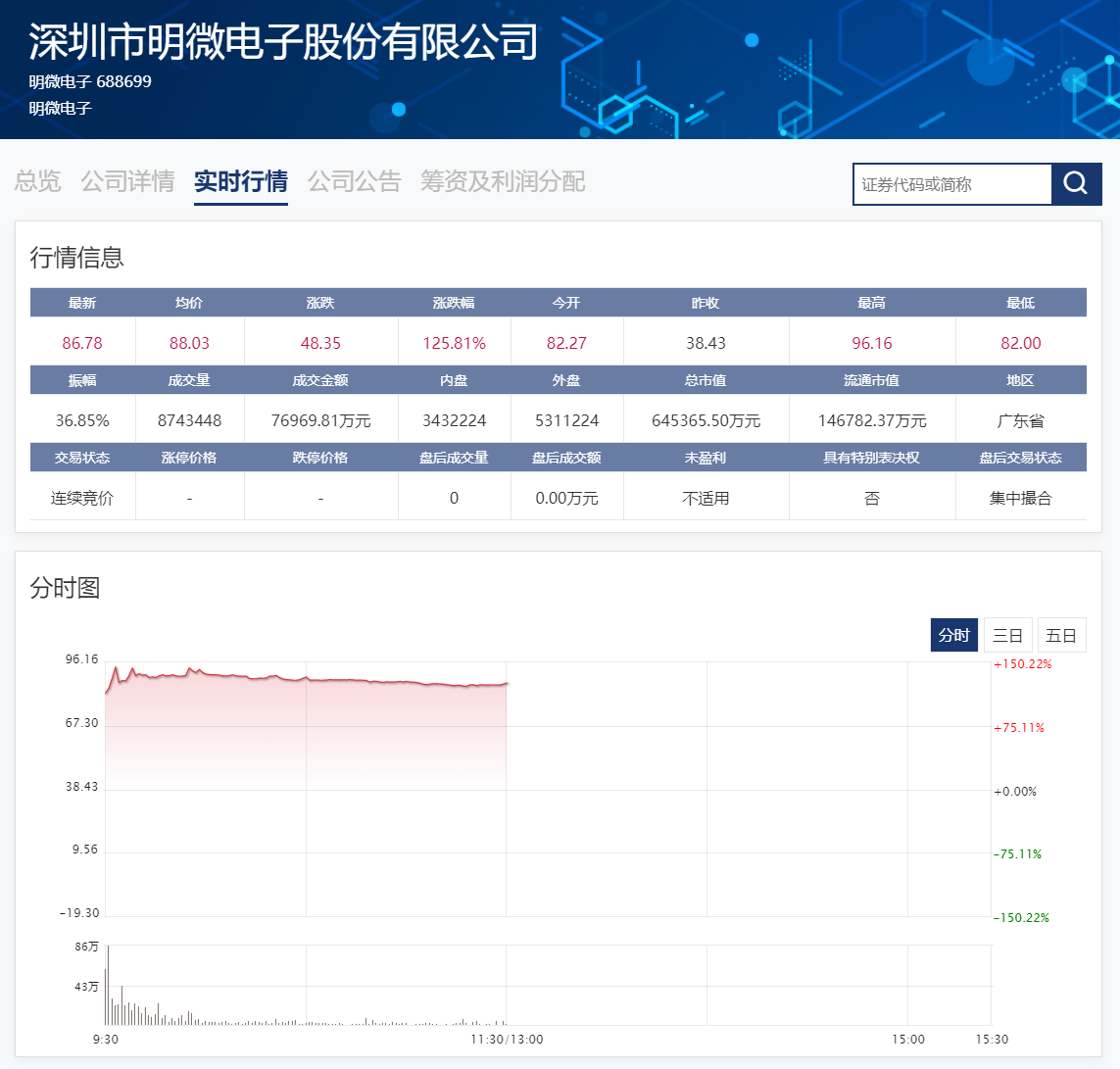Screen dimensions: 1120x1069
Task: Click turnover amount 76969.81万元
Action: pos(320,420)
